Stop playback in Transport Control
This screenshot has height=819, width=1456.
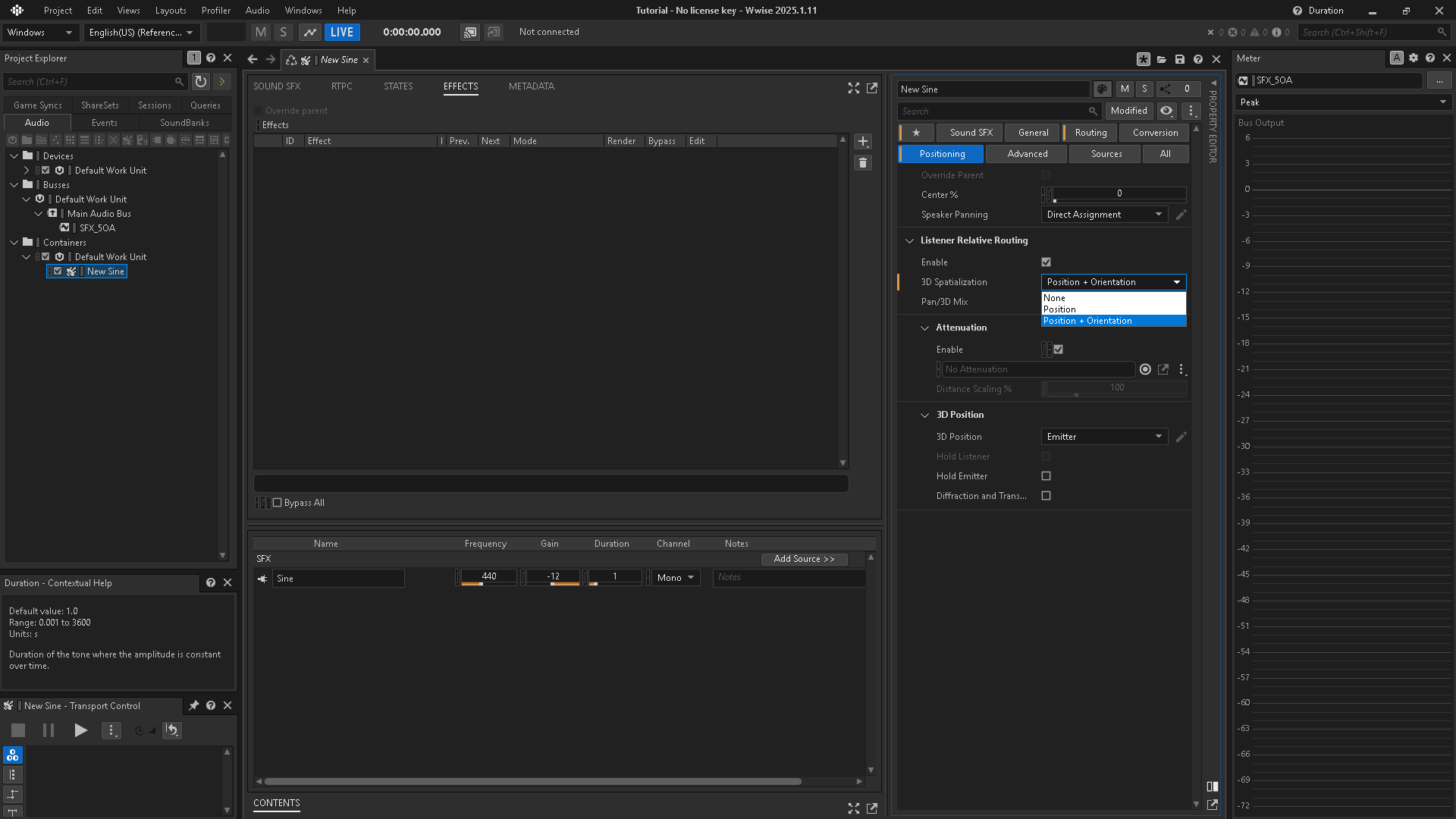tap(18, 730)
